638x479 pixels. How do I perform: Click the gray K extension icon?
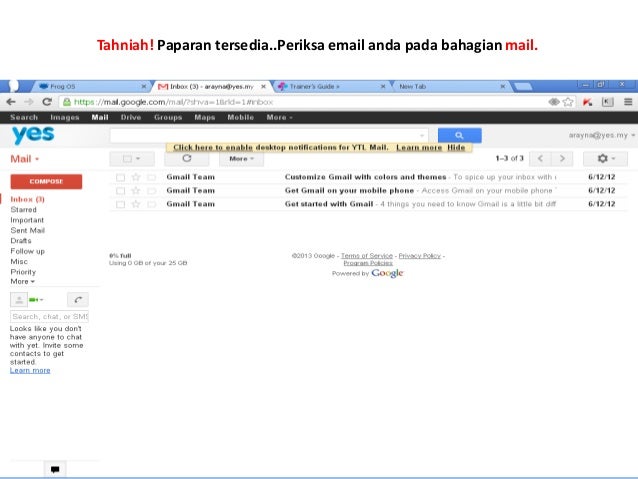pos(607,102)
